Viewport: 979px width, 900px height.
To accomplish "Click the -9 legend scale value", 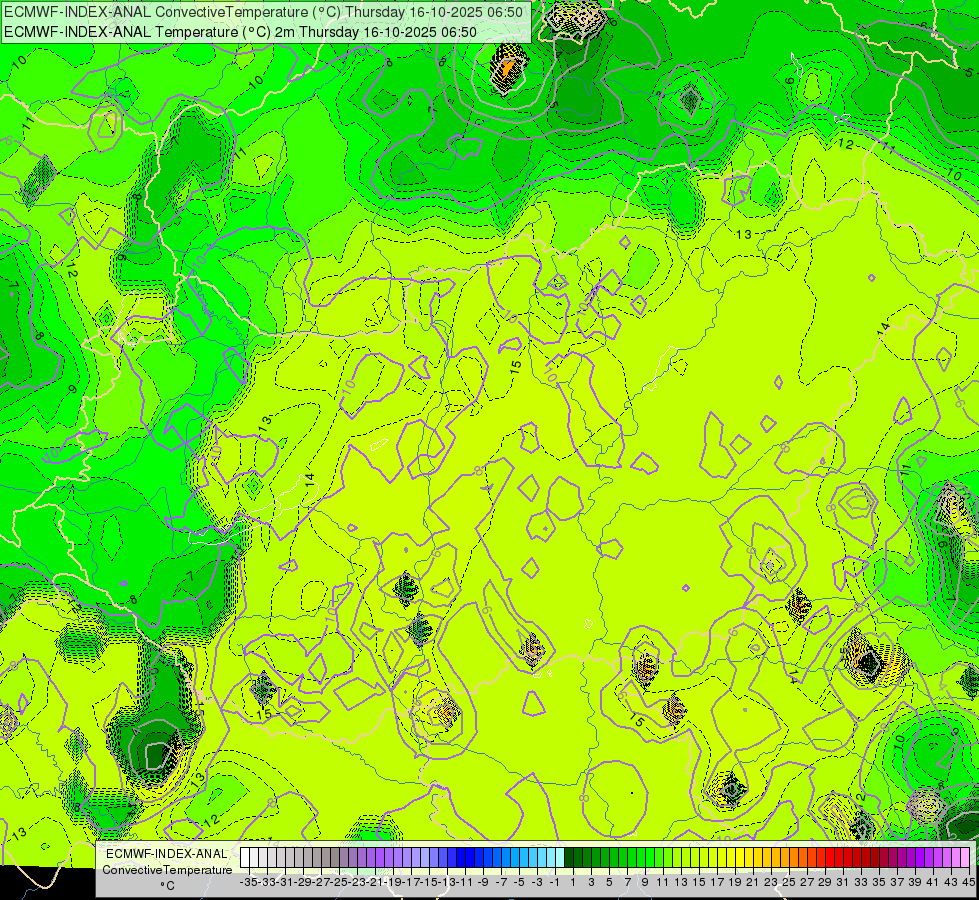I will 483,883.
